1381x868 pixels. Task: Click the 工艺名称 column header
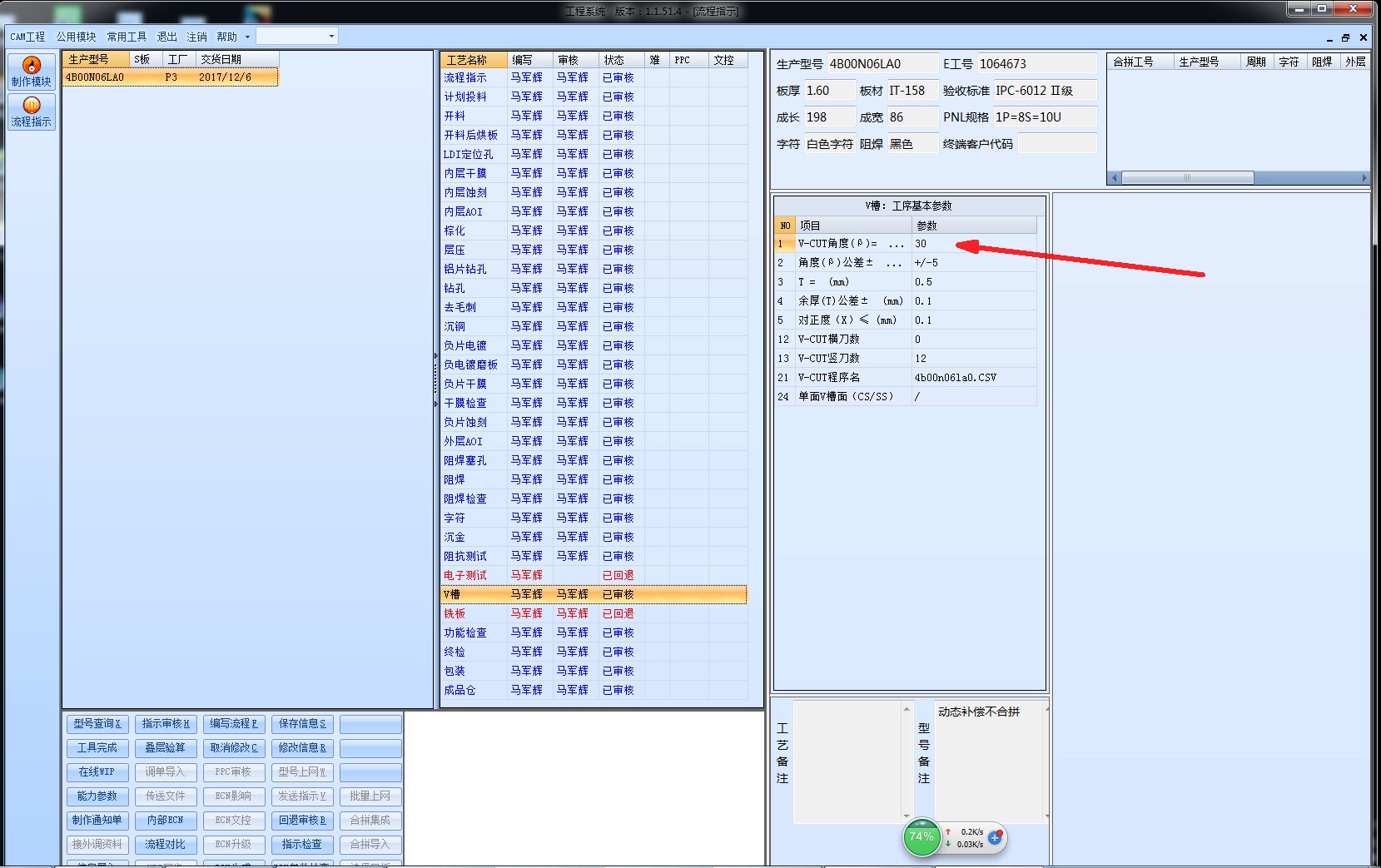point(474,60)
